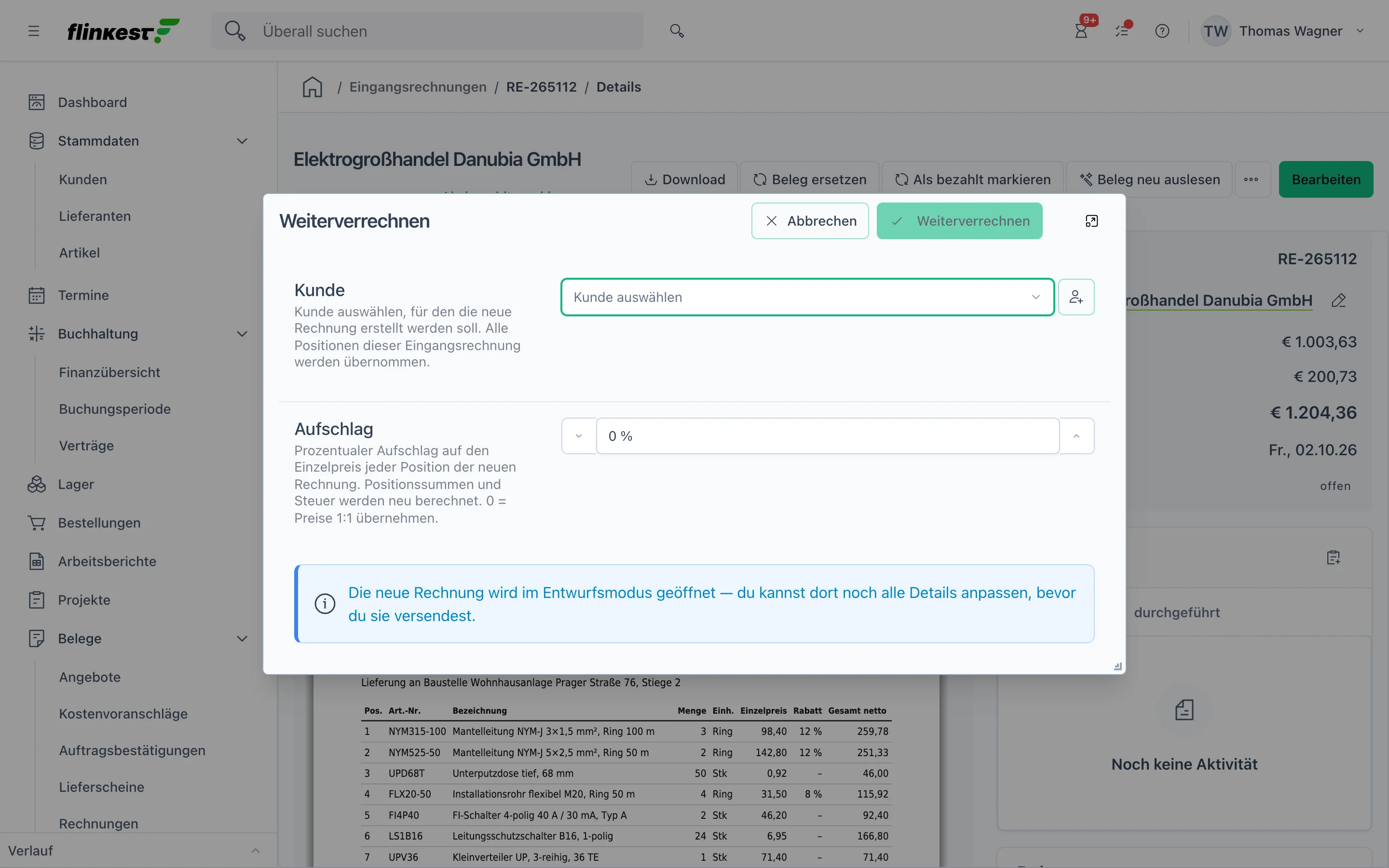Image resolution: width=1389 pixels, height=868 pixels.
Task: Click the search magnifier icon beside the search bar
Action: [x=677, y=31]
